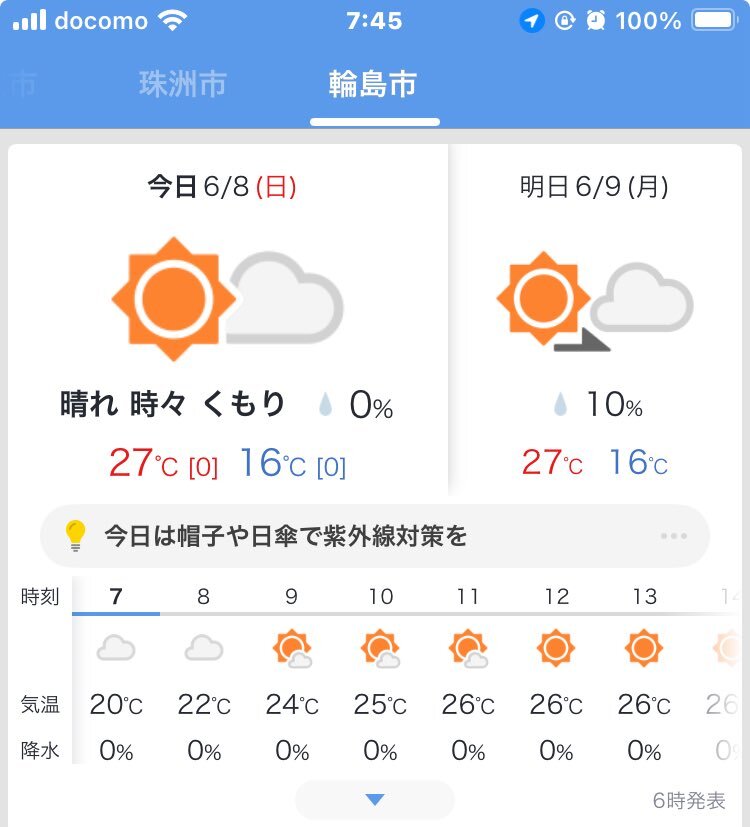Switch to the 珠洲市 city tab
750x827 pixels.
click(183, 85)
